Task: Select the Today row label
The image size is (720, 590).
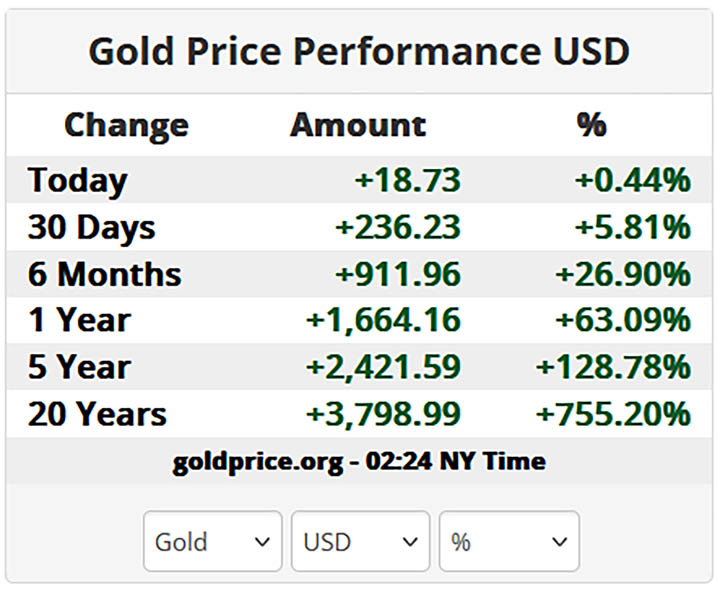Action: pyautogui.click(x=77, y=181)
